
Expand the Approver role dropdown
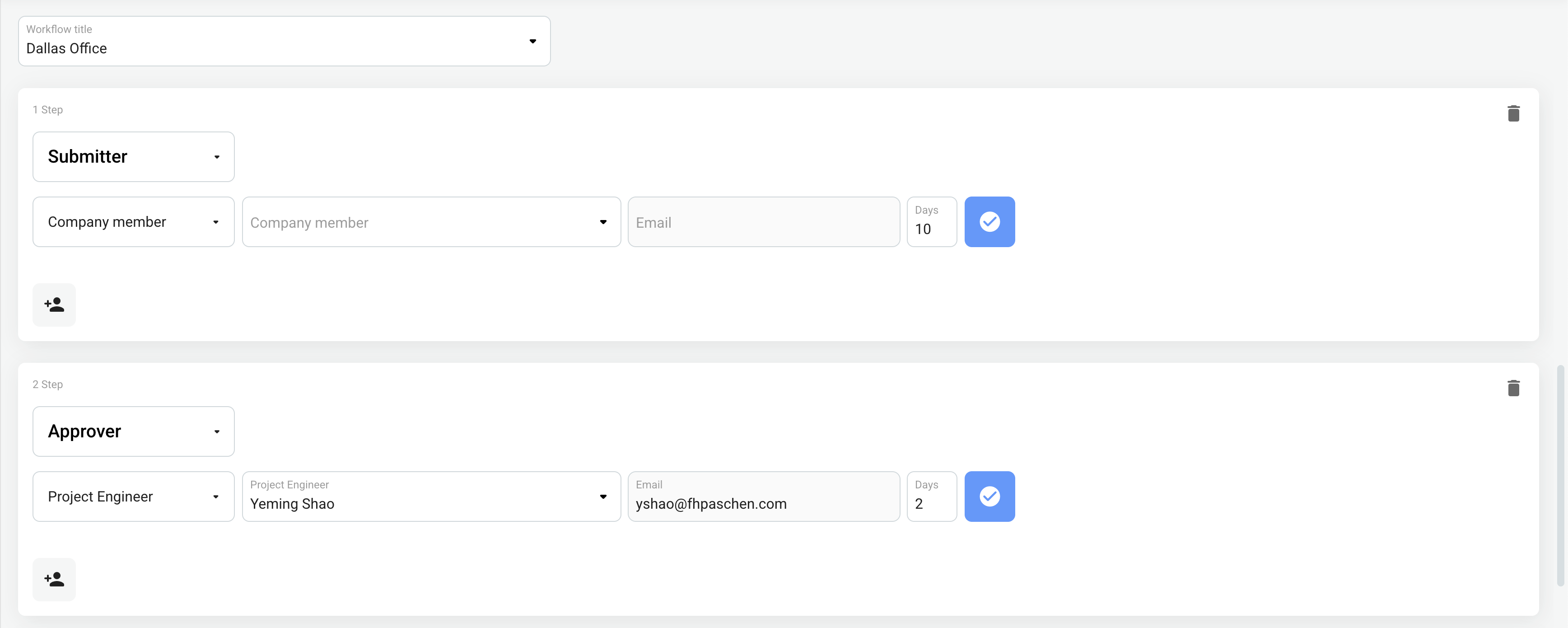133,431
